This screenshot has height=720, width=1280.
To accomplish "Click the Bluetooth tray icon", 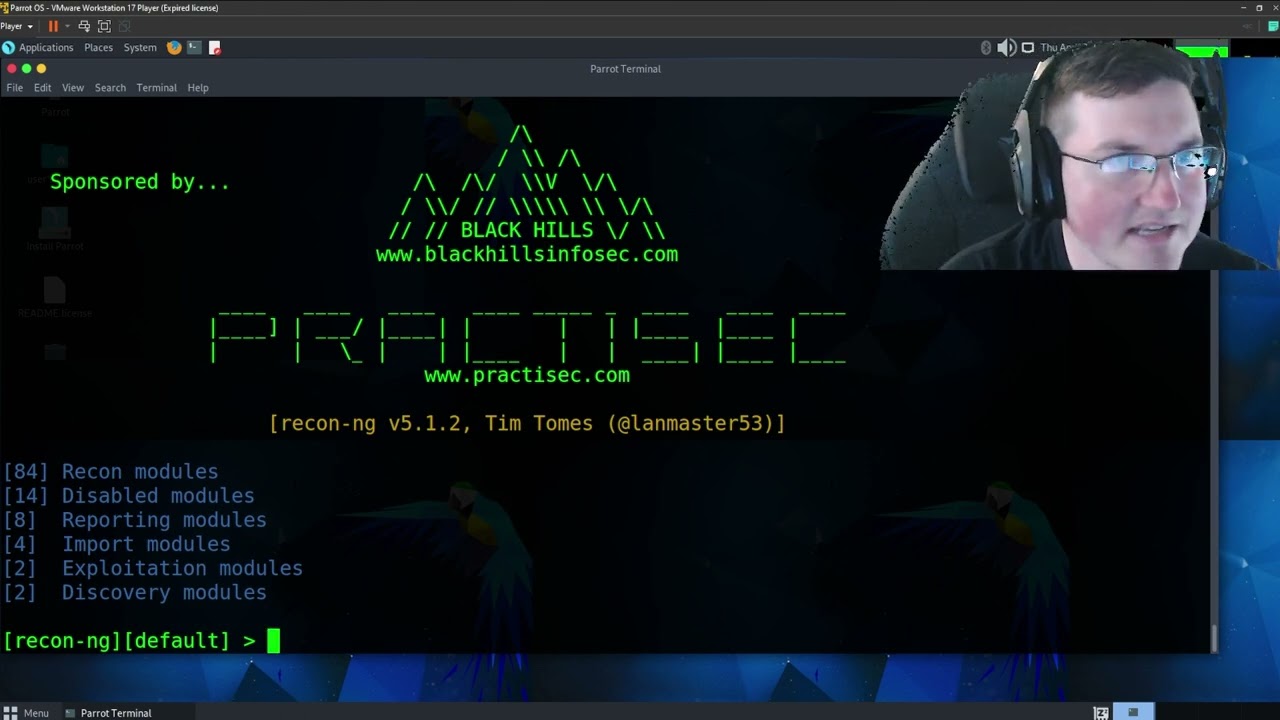I will tap(985, 47).
